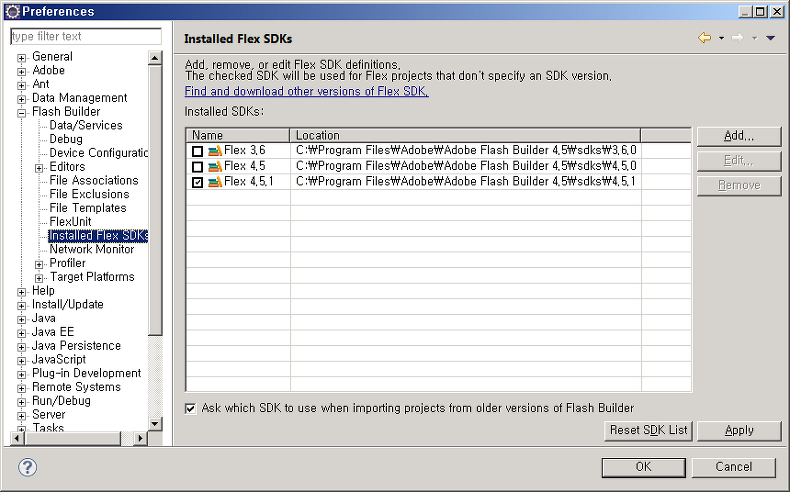Click the Cancel button
This screenshot has height=492, width=790.
(734, 467)
